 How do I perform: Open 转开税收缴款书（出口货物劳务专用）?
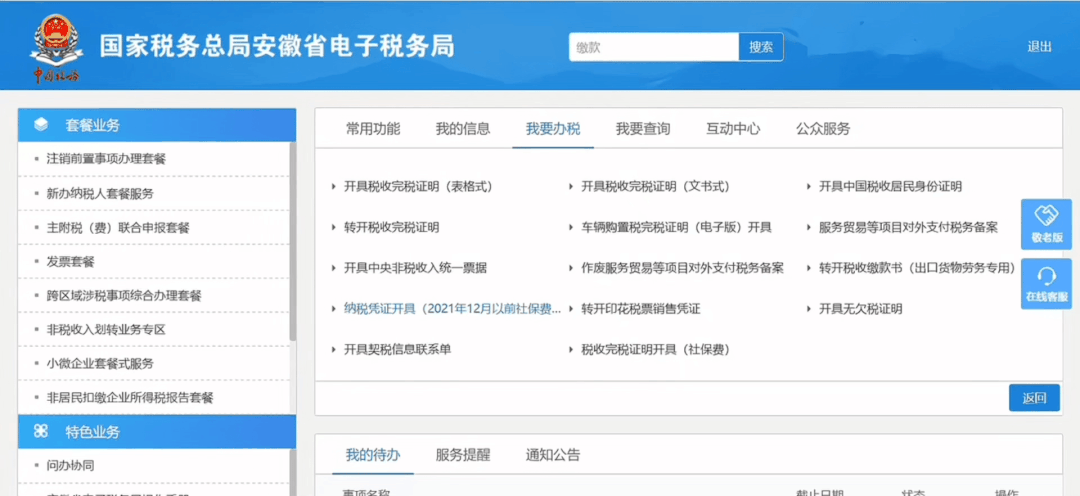coord(917,268)
